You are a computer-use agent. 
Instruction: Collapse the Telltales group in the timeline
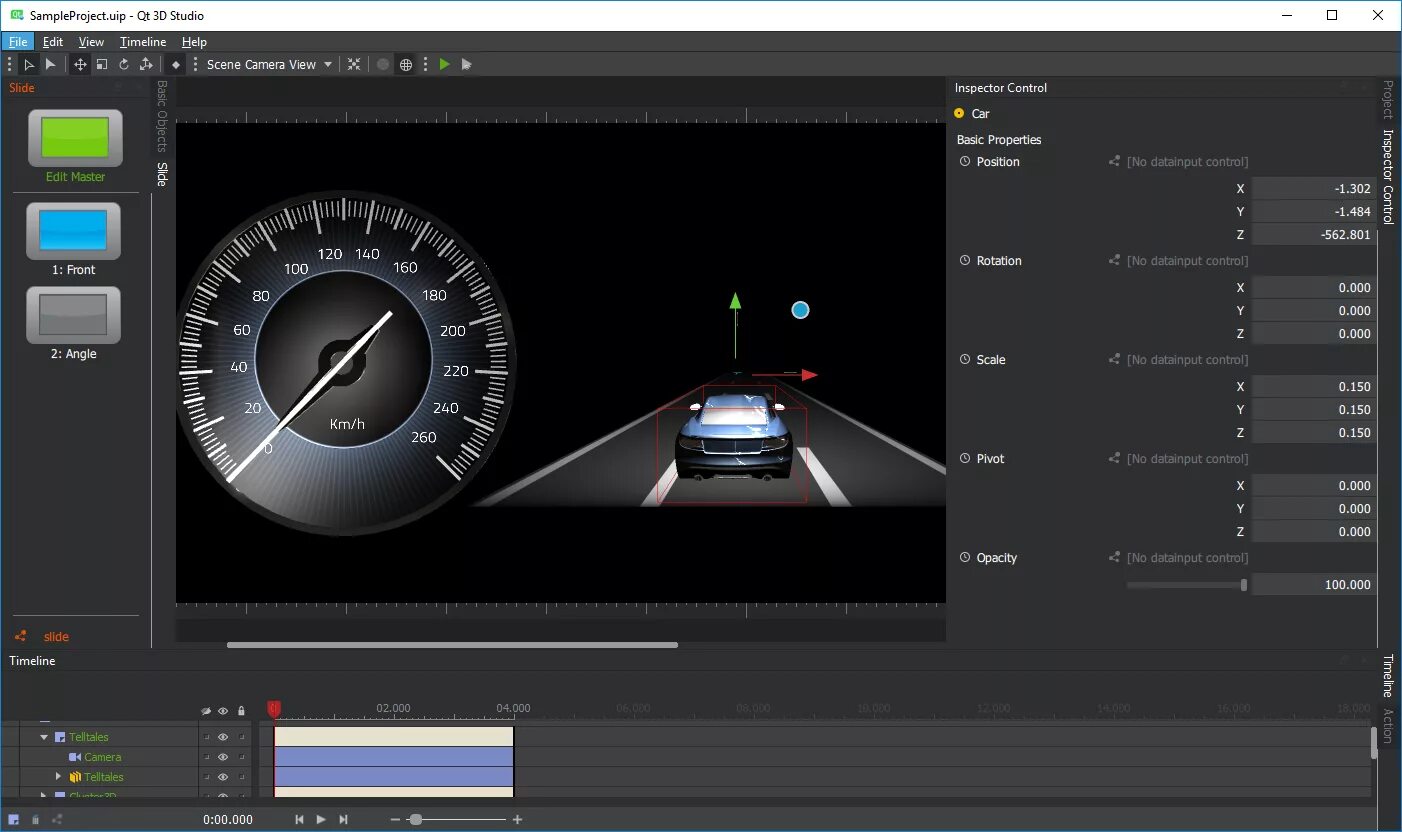(x=44, y=737)
